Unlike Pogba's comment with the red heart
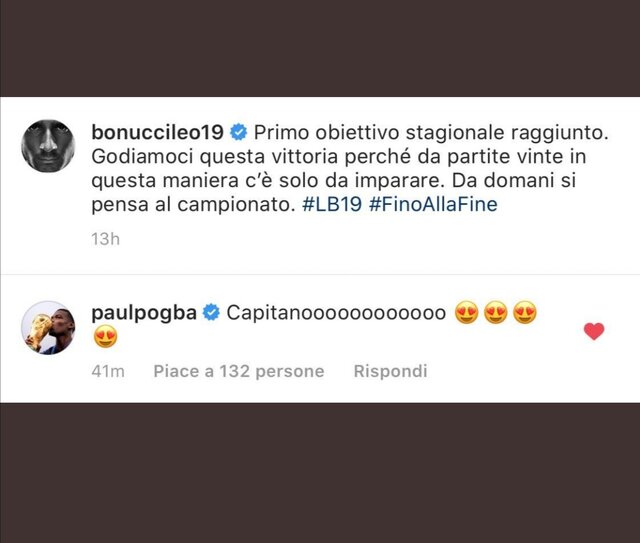Viewport: 640px width, 543px height. [x=594, y=331]
